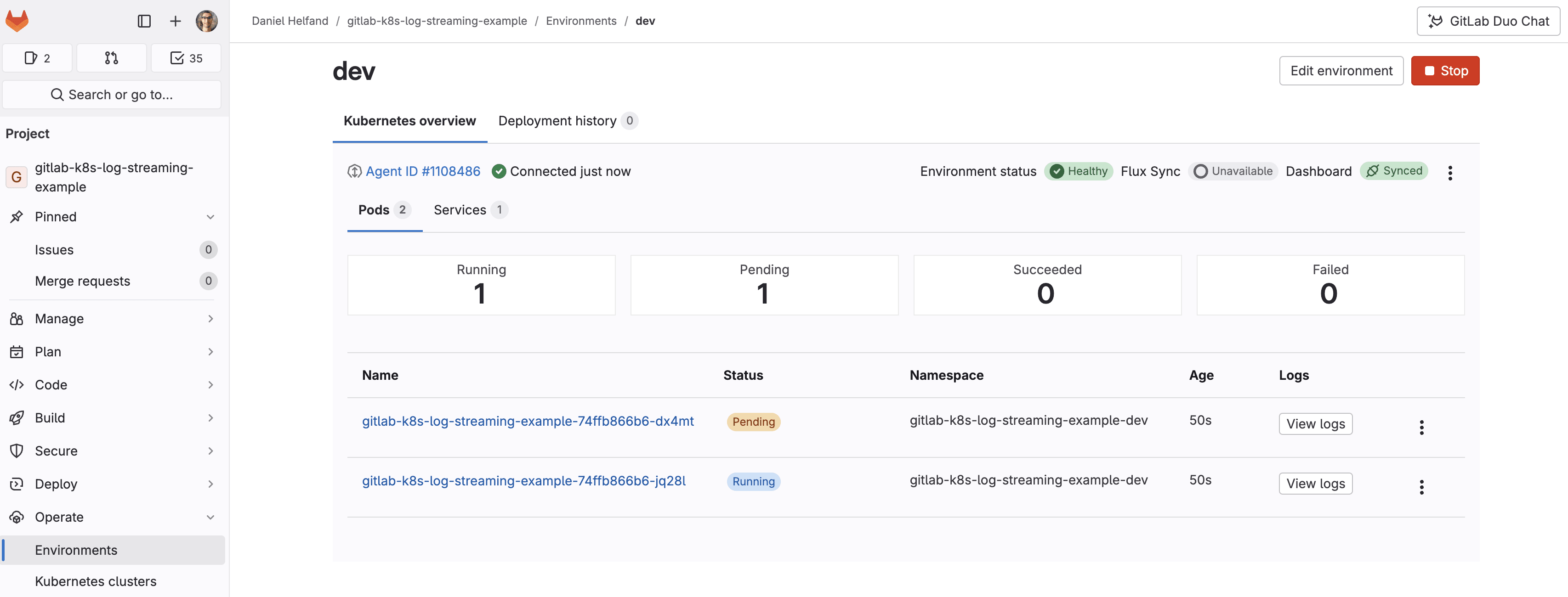Click the Operate cloud gear icon
The image size is (1568, 597).
pyautogui.click(x=17, y=517)
